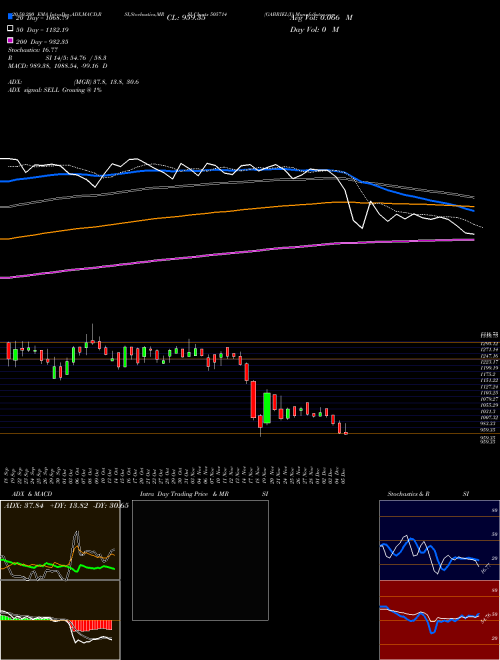Select the '200 Day = 982.33' label

(x=42, y=42)
